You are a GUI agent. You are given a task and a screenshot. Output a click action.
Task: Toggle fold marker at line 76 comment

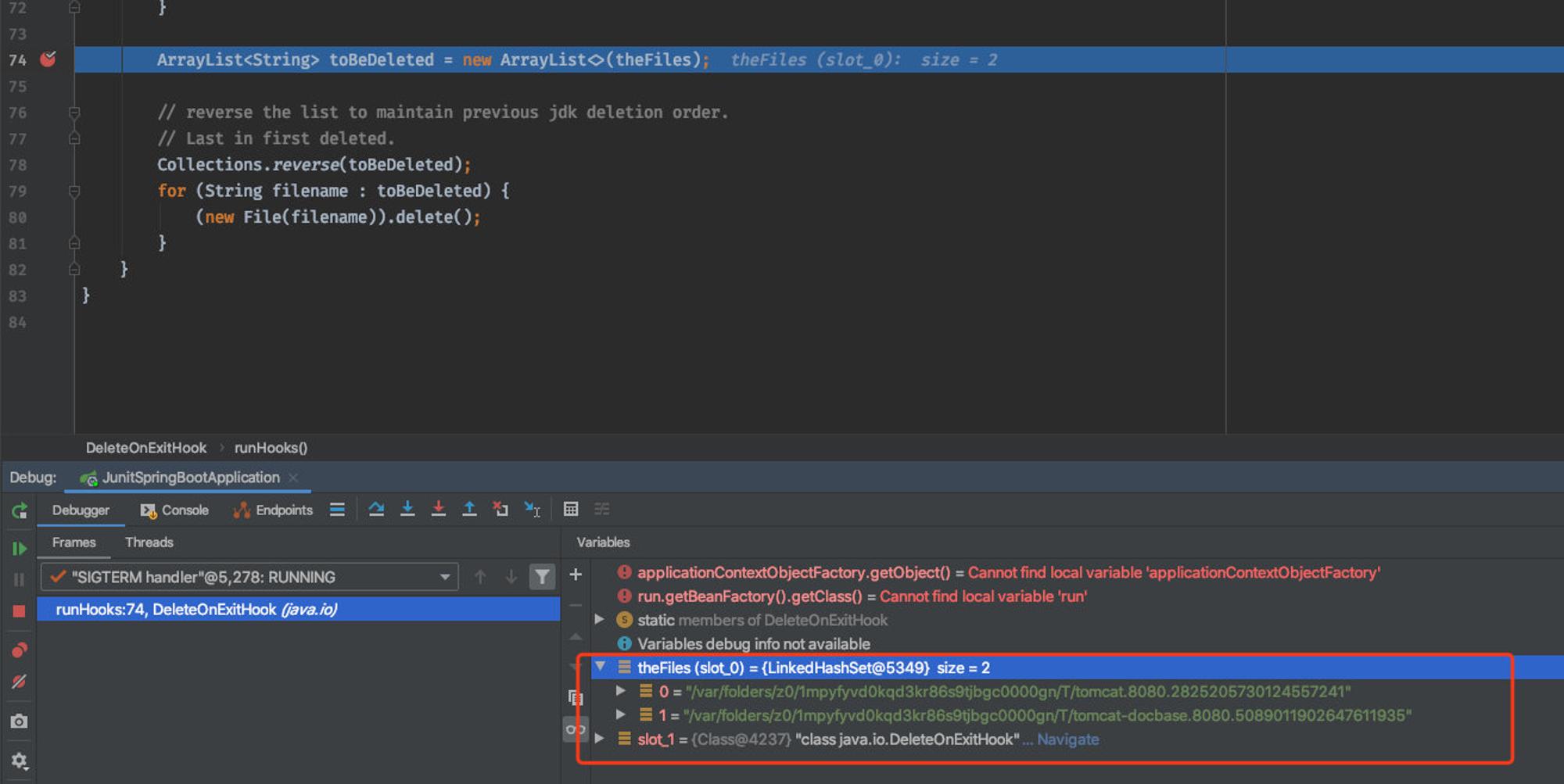74,113
